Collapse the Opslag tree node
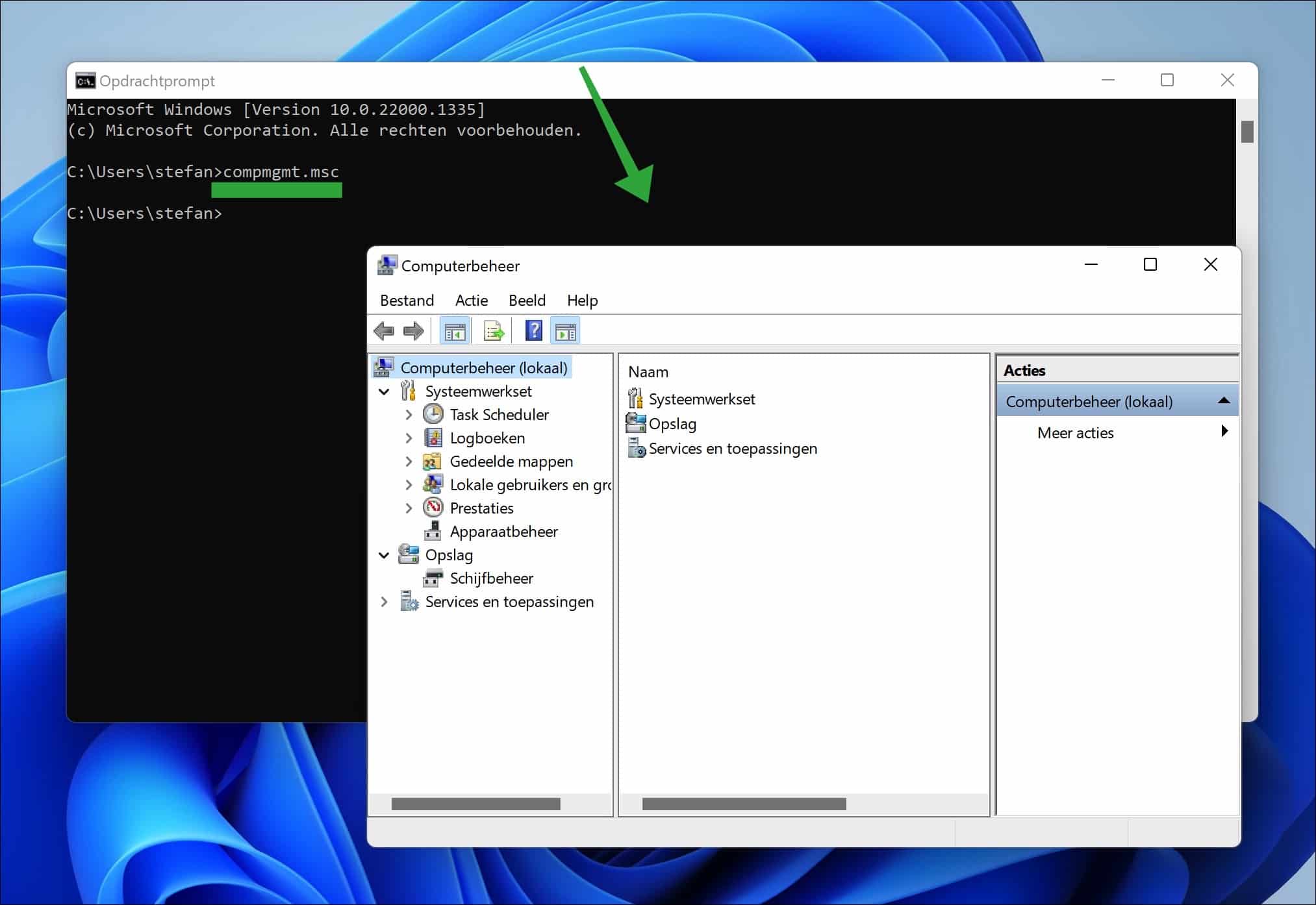This screenshot has height=905, width=1316. click(x=384, y=556)
